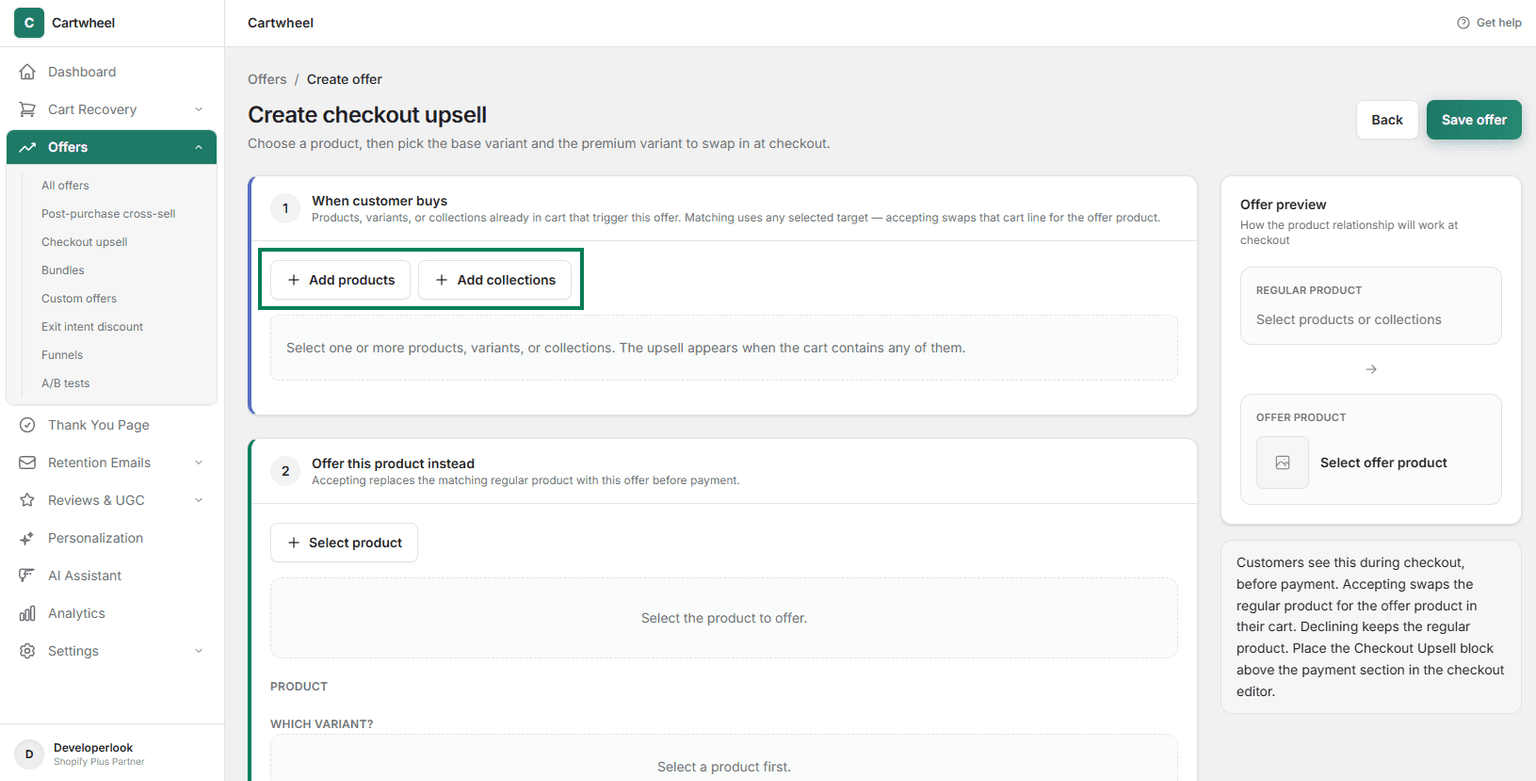
Task: Click the Add products button
Action: click(341, 280)
